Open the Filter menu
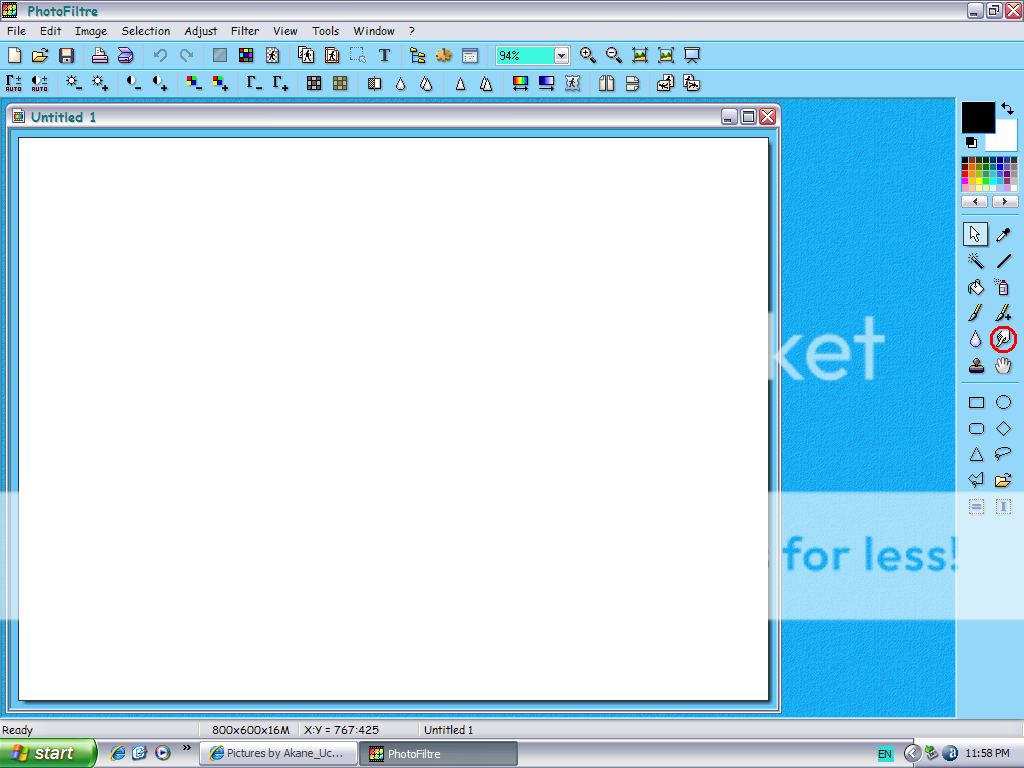This screenshot has height=768, width=1024. pyautogui.click(x=244, y=31)
